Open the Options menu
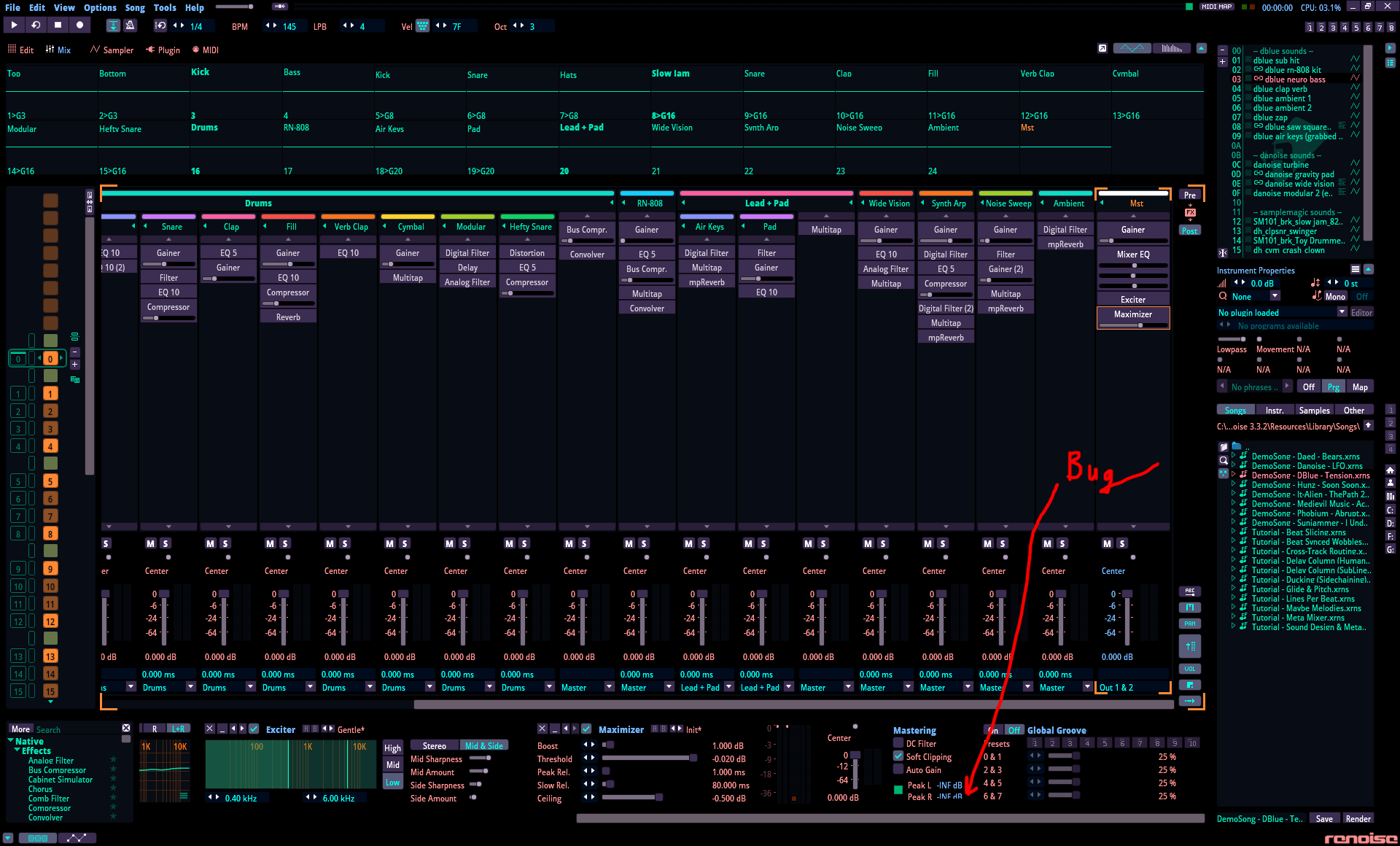The image size is (1400, 846). pyautogui.click(x=100, y=7)
